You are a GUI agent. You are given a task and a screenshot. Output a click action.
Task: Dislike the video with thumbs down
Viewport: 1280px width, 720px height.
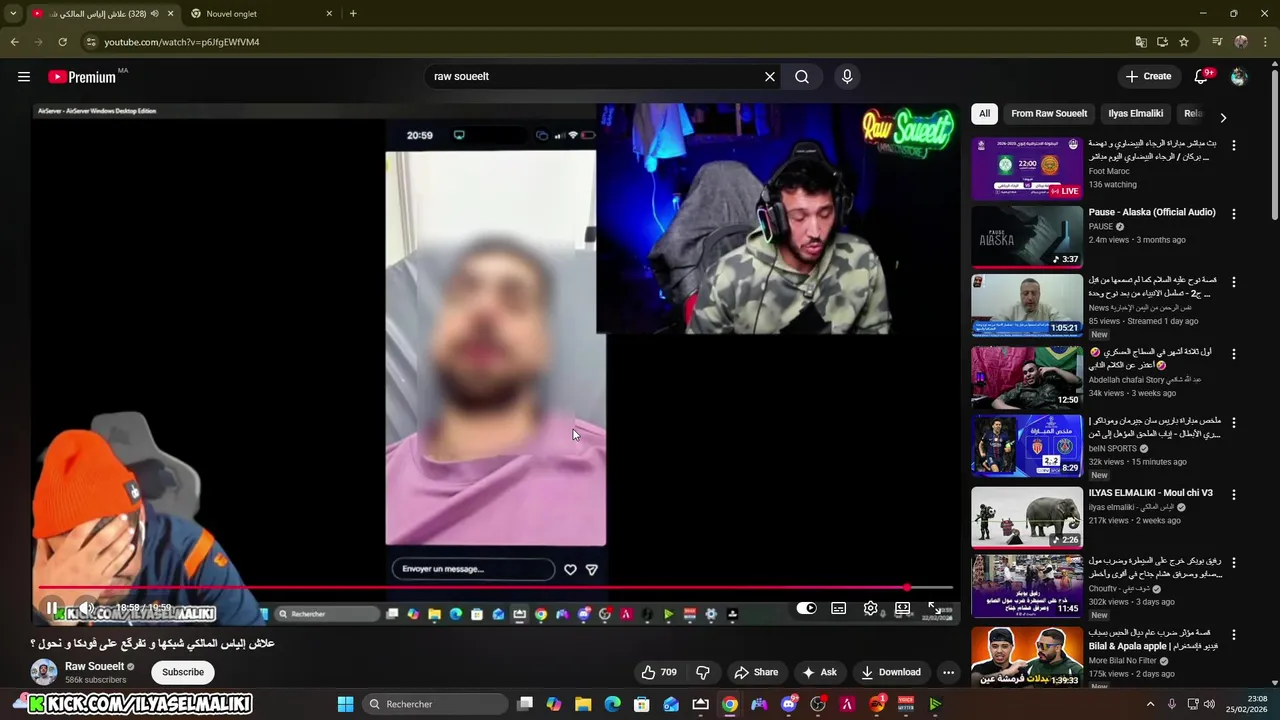(x=703, y=672)
